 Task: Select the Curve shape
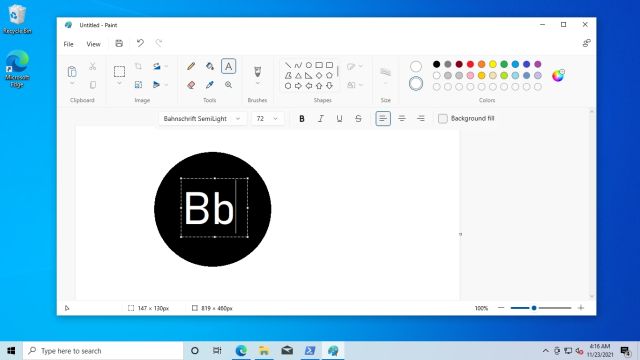[x=298, y=65]
